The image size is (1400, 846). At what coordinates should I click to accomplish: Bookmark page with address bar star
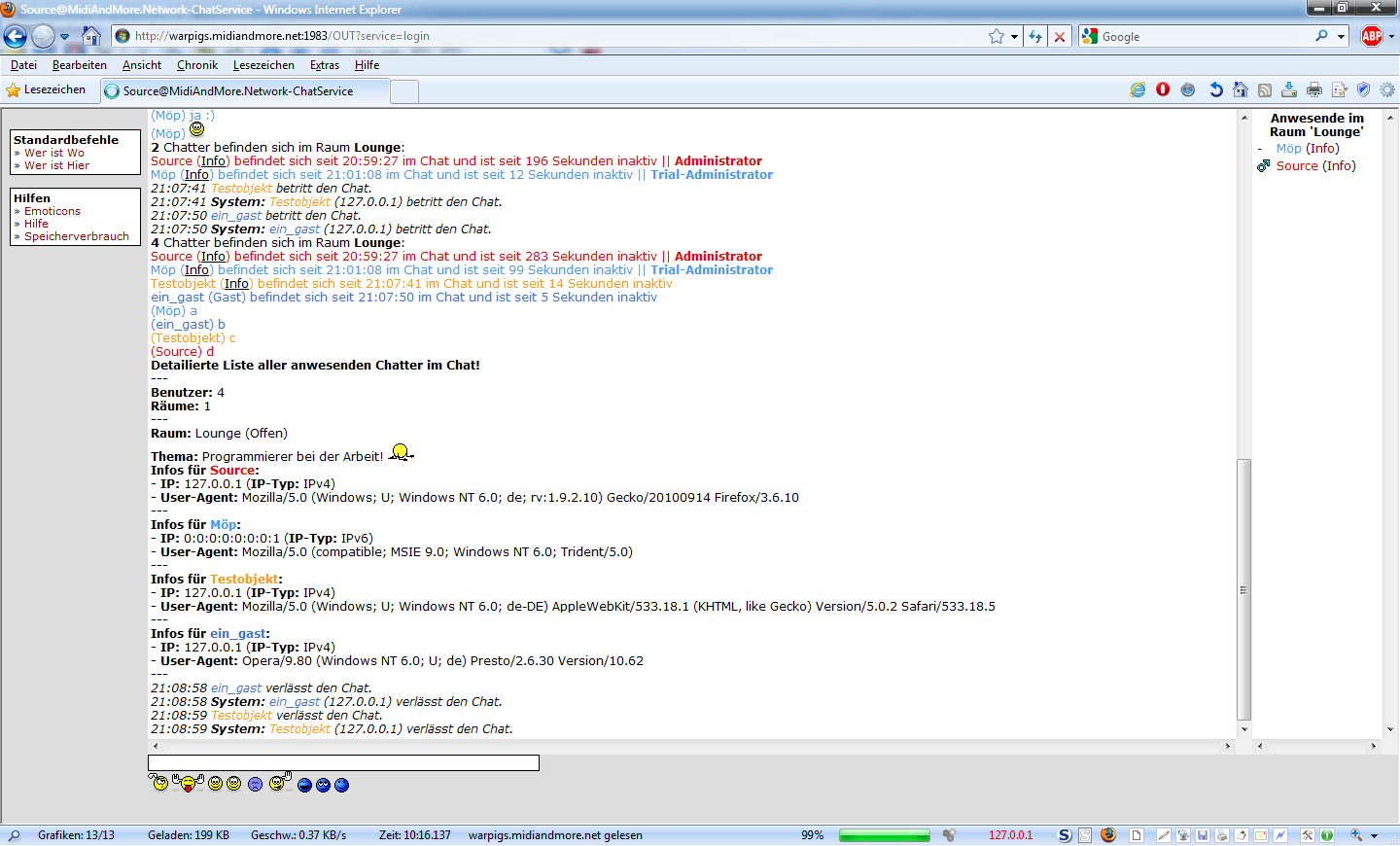click(997, 36)
